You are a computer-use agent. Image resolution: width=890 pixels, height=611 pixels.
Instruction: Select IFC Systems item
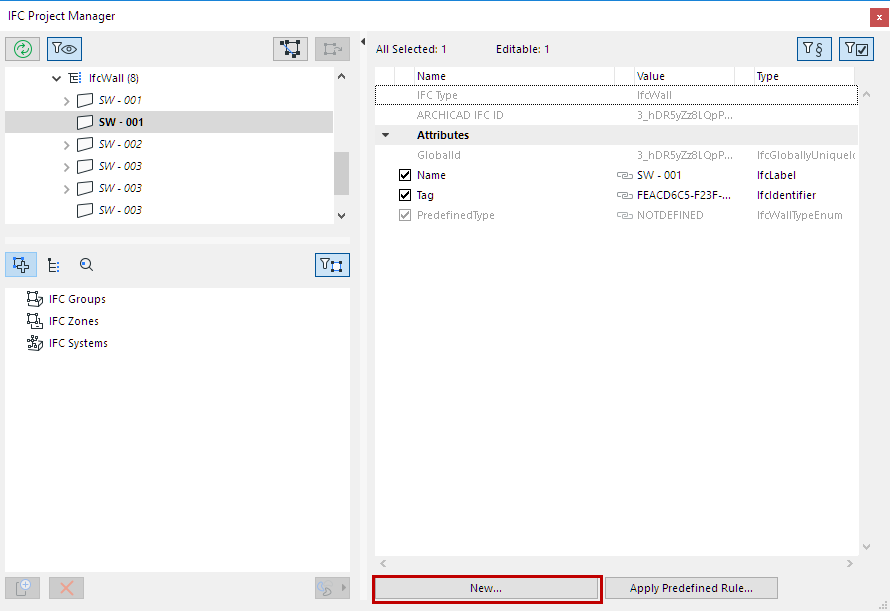point(78,343)
